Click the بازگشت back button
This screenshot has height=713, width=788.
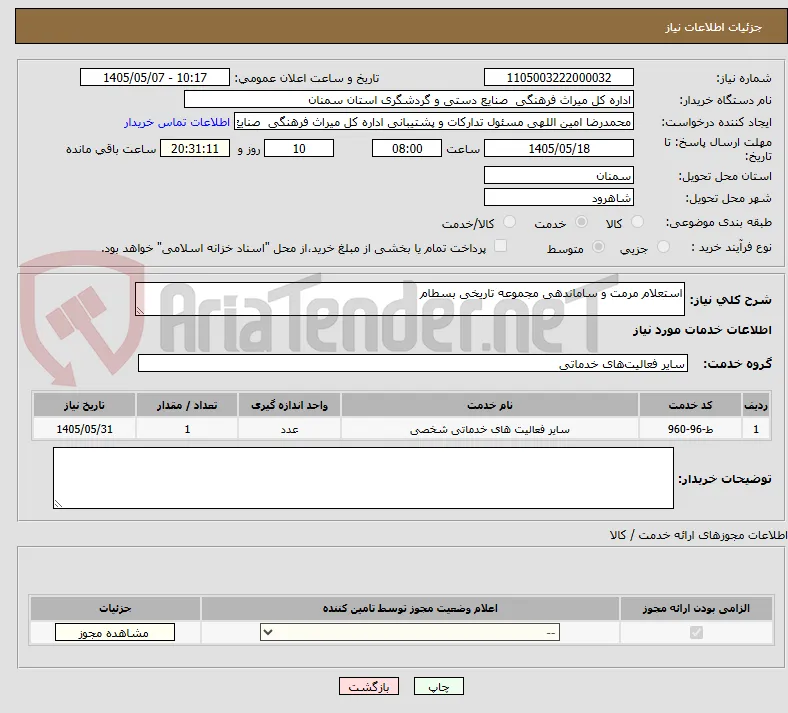coord(369,687)
